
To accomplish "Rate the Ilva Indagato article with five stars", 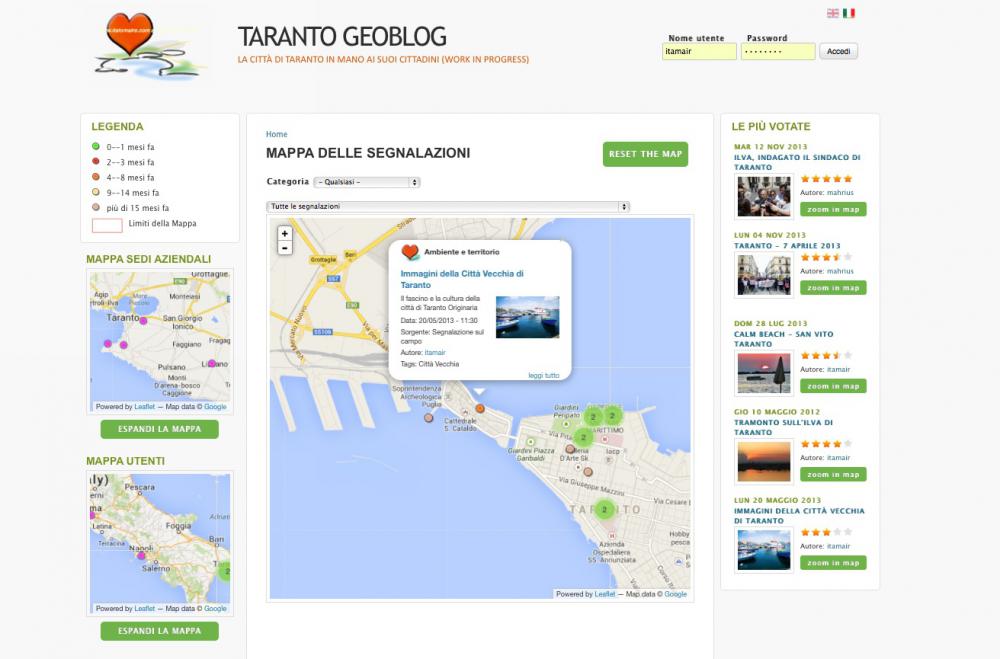I will [x=848, y=178].
